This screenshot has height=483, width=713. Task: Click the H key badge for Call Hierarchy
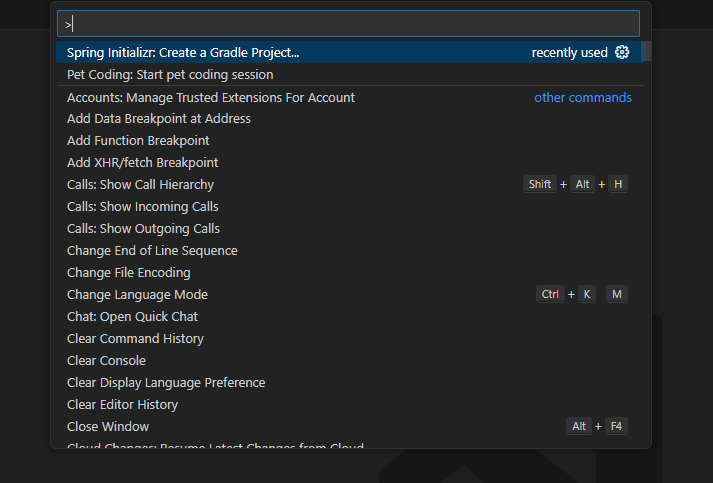618,184
